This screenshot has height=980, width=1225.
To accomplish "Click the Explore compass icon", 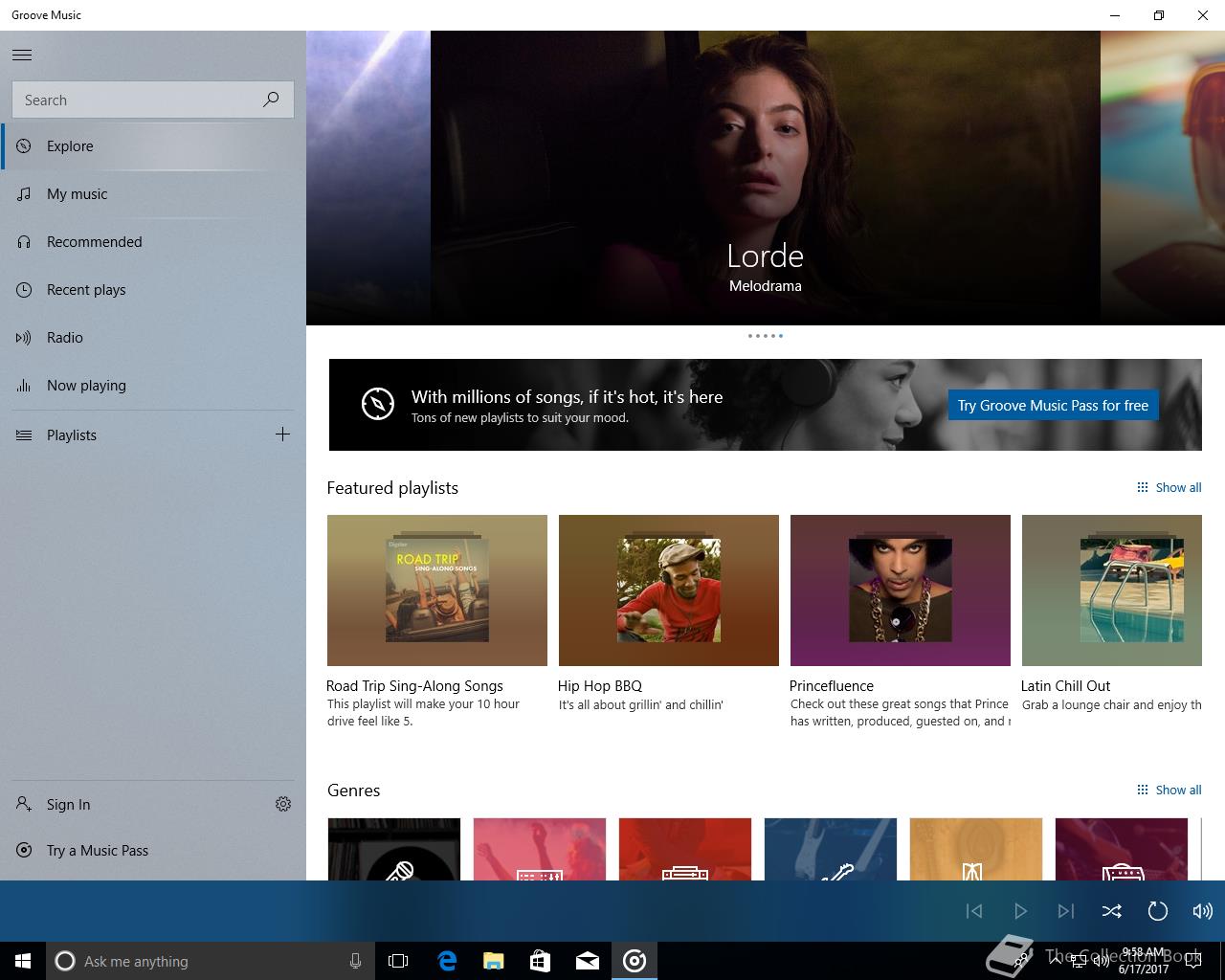I will pyautogui.click(x=24, y=146).
